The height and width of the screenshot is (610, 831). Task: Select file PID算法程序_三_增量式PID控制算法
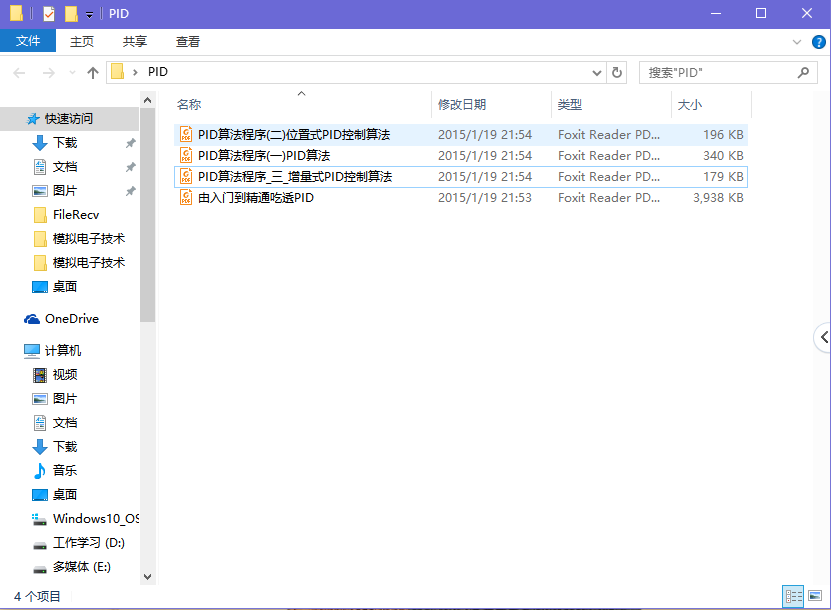[461, 176]
